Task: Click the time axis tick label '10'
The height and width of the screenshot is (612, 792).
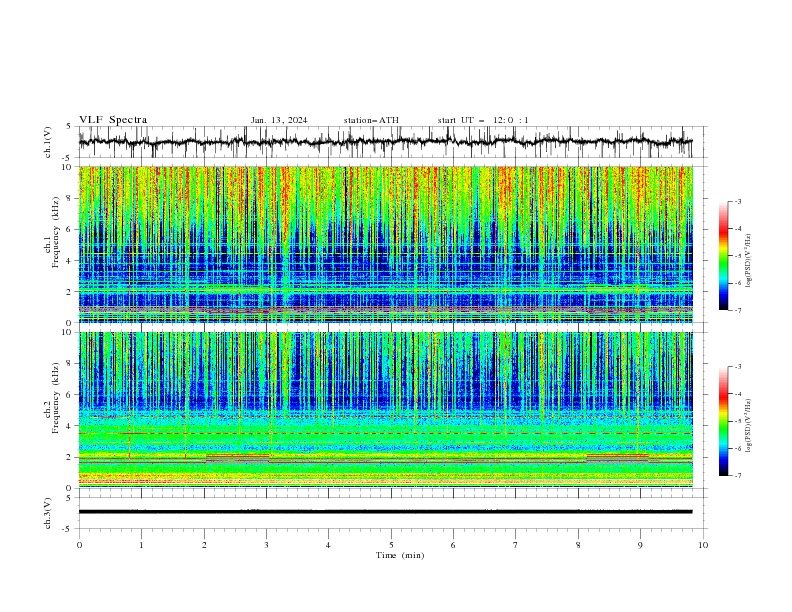Action: pyautogui.click(x=703, y=545)
